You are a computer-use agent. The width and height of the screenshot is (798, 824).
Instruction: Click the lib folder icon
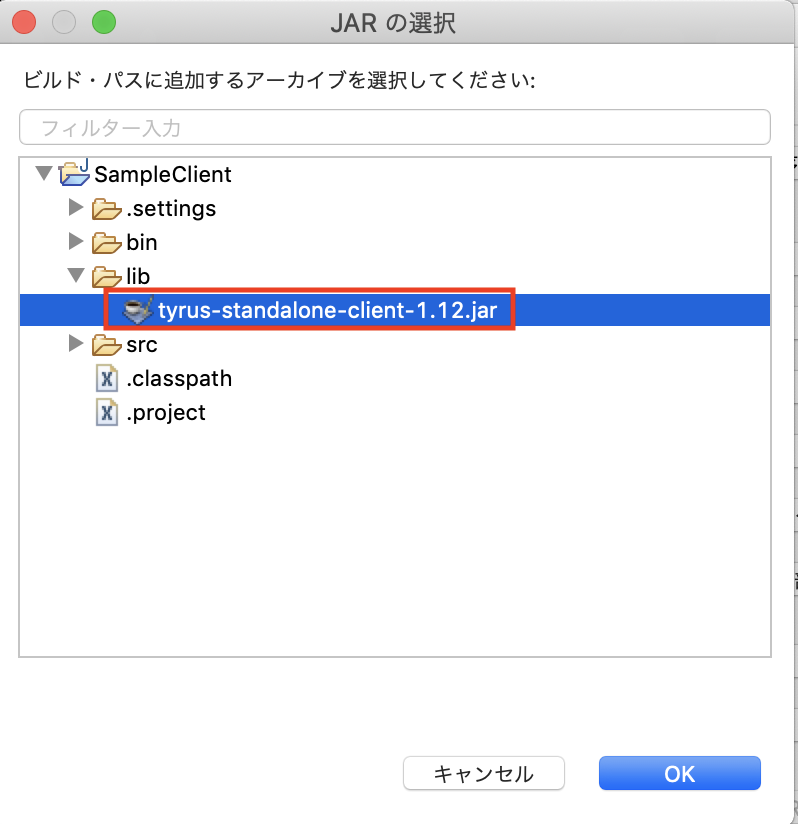[107, 276]
